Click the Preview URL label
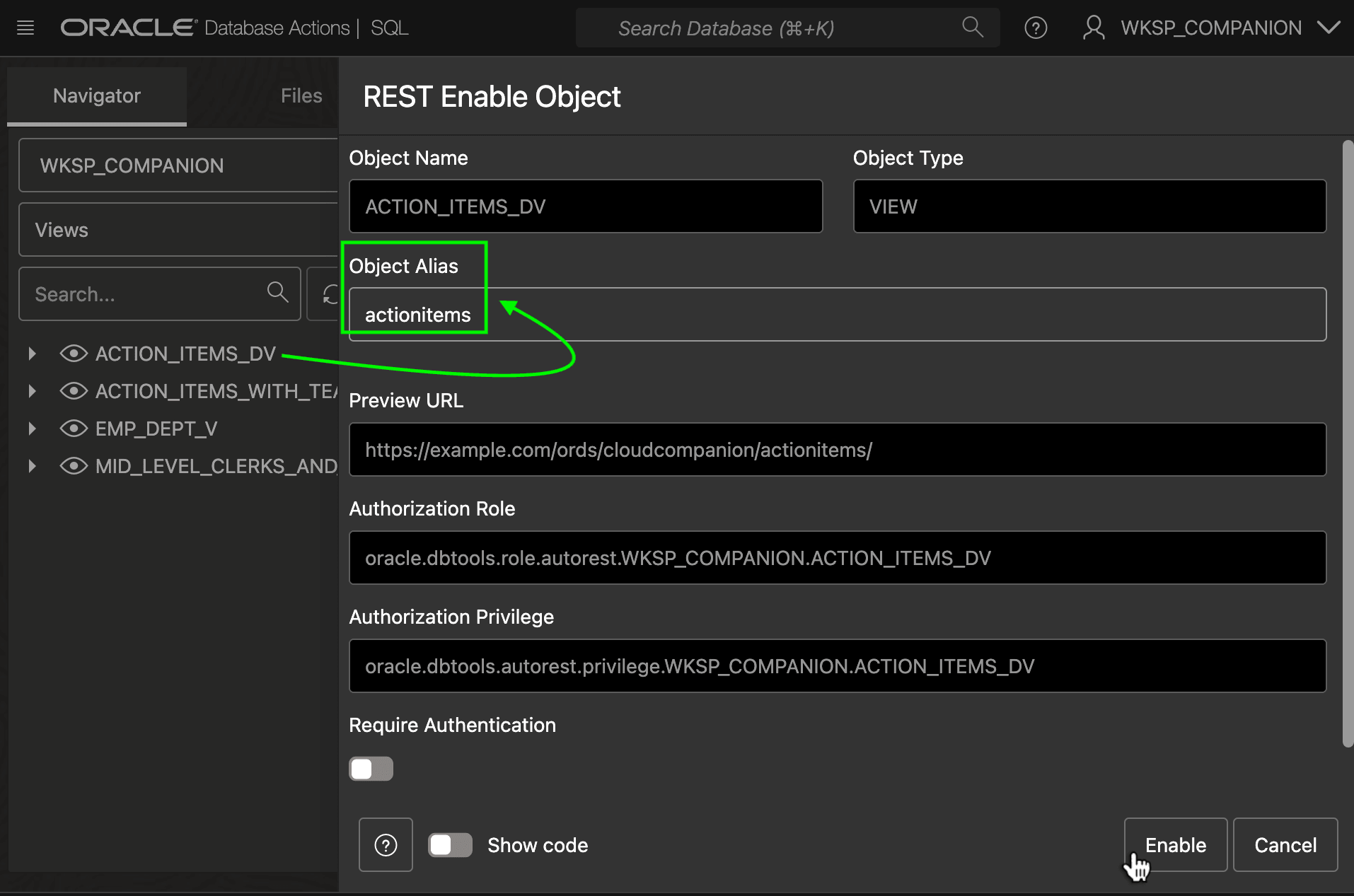 (406, 400)
